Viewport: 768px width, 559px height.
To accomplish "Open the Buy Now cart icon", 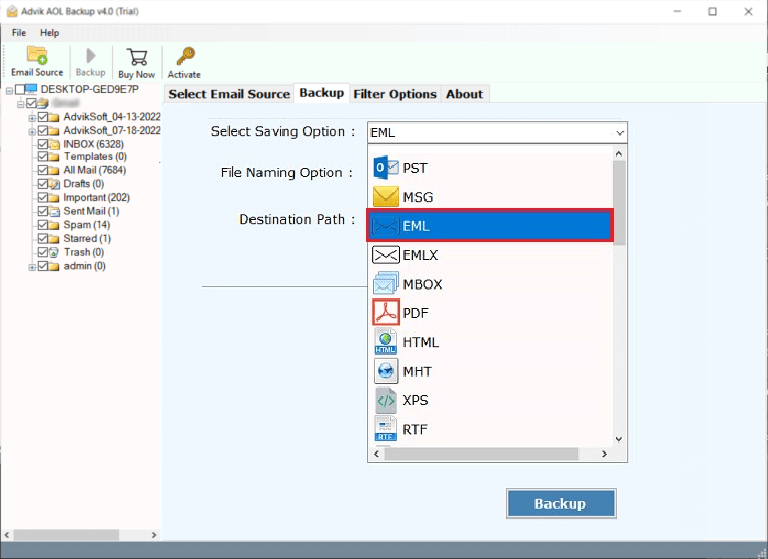I will (x=137, y=57).
